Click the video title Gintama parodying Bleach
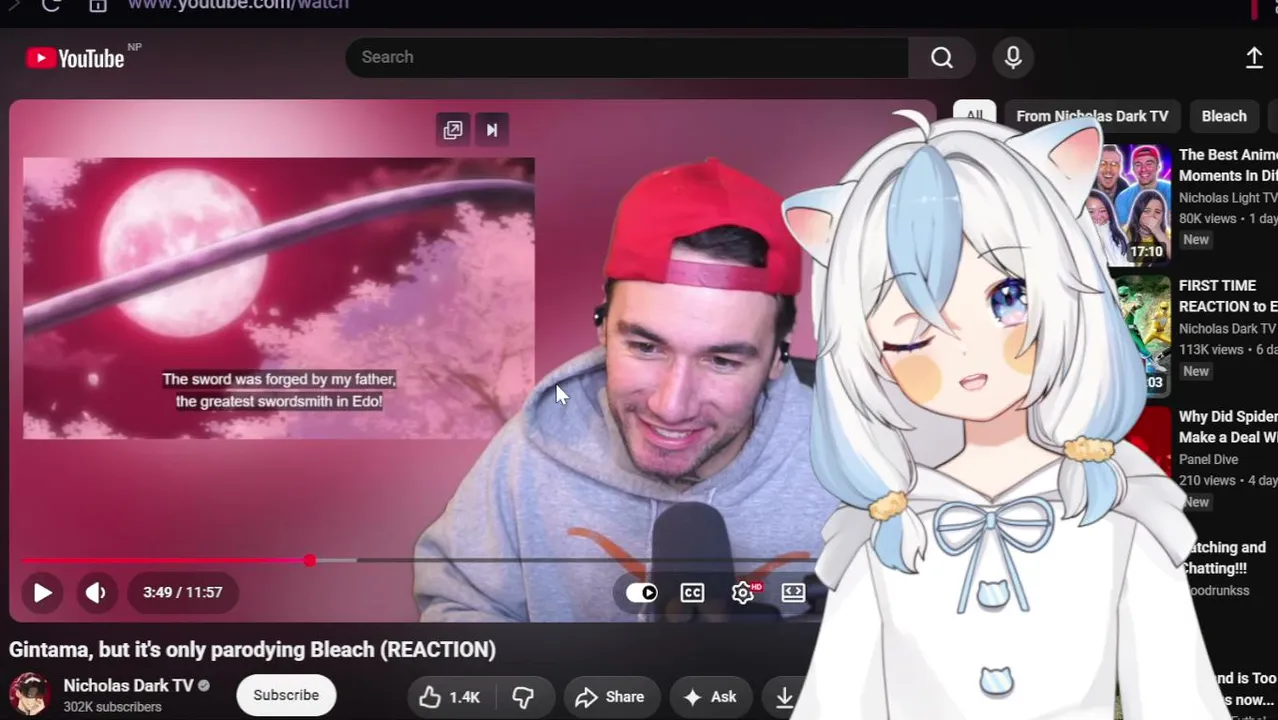 (252, 649)
